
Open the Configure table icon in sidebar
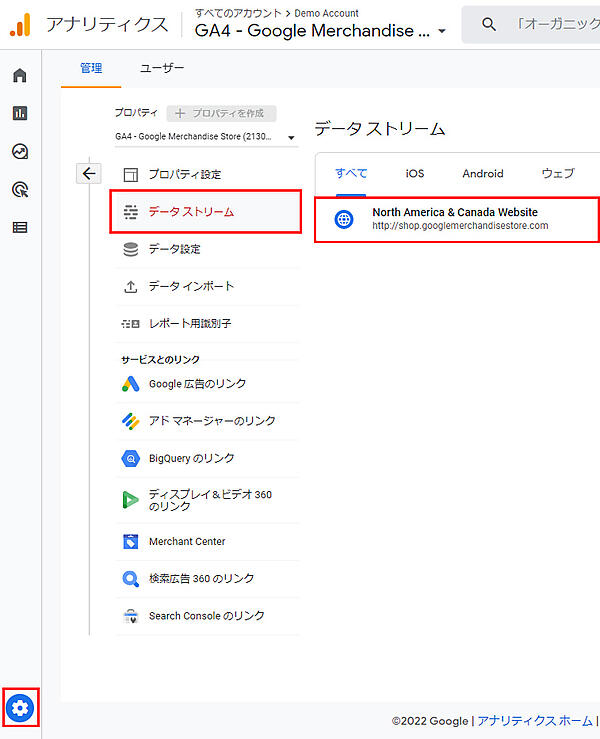click(x=20, y=227)
